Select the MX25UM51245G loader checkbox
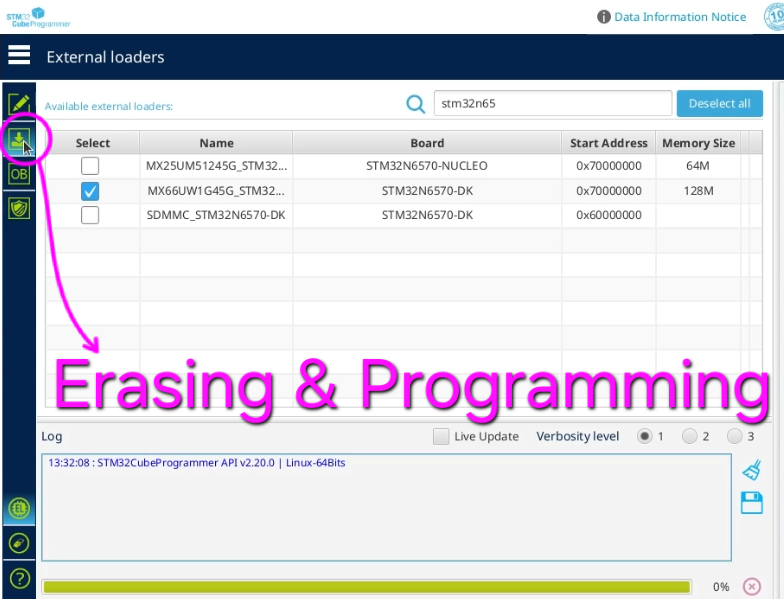This screenshot has width=784, height=599. coord(90,166)
